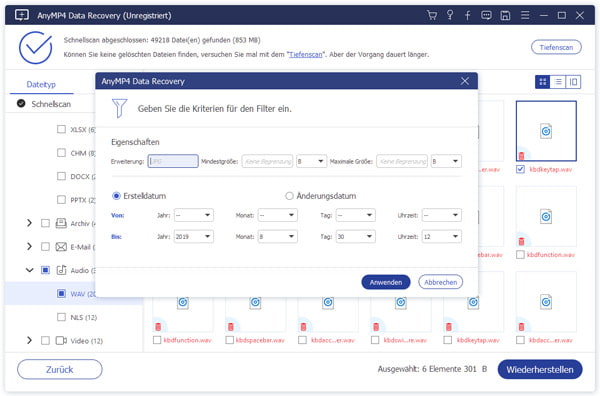Select the Änderungsdatum radio button
Screen dimensions: 600x396
289,196
